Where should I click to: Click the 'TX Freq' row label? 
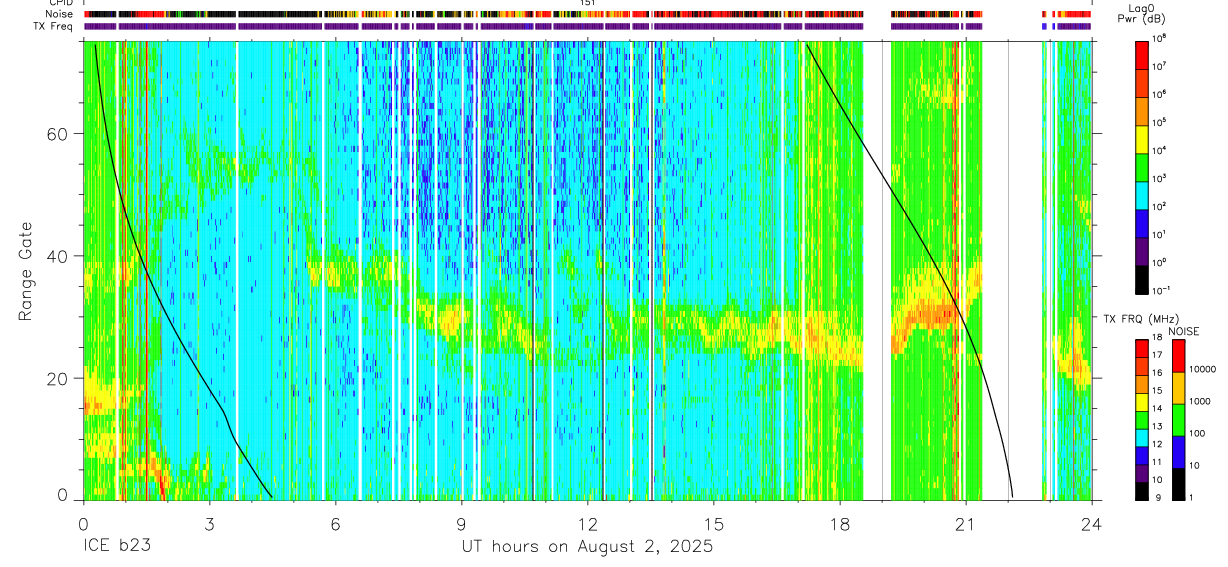click(x=52, y=26)
